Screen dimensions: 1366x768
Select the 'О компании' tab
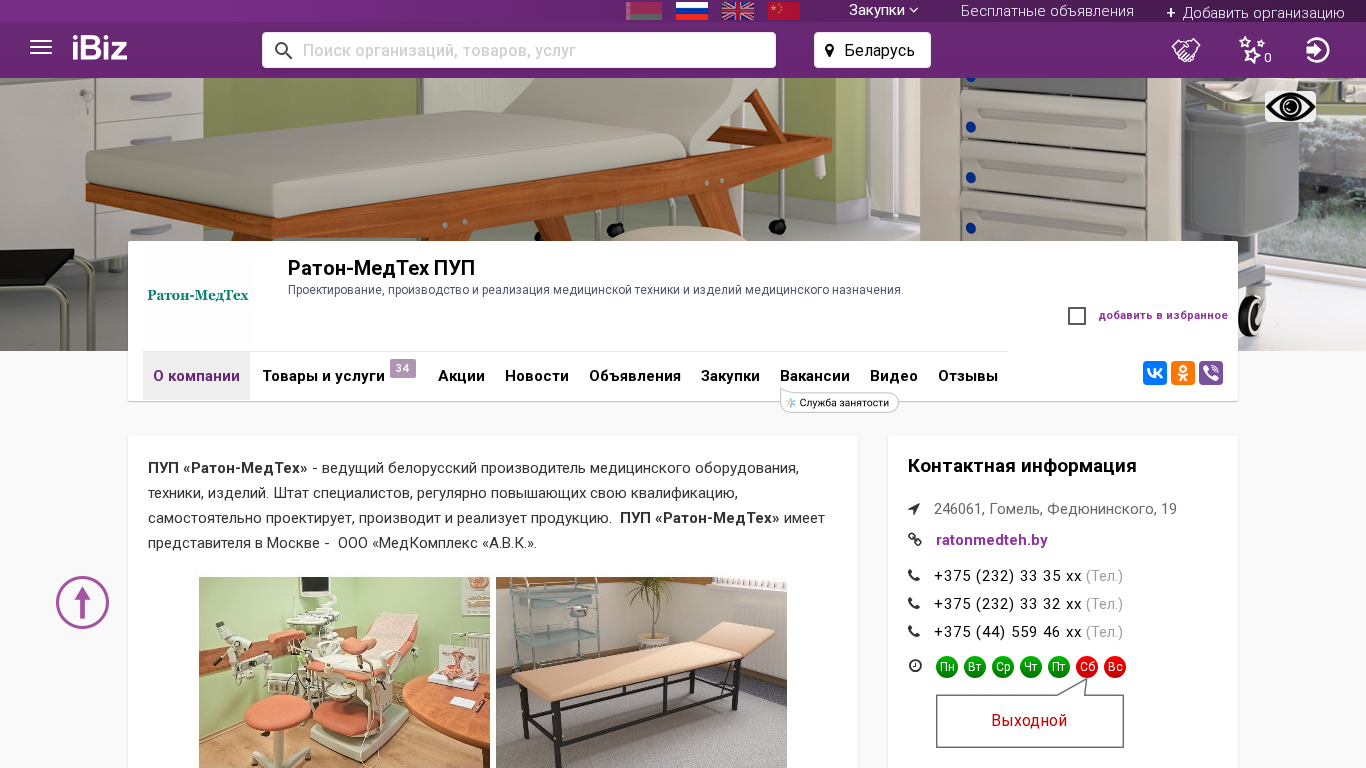(x=196, y=376)
